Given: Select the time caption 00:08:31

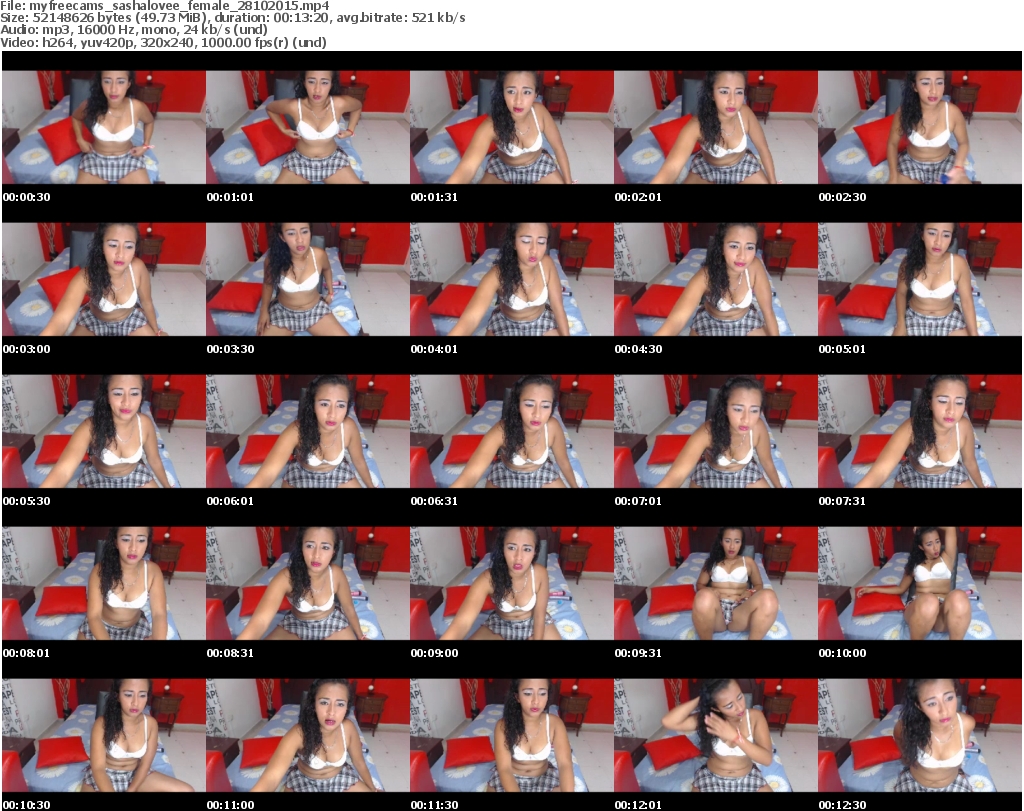Looking at the screenshot, I should [230, 653].
